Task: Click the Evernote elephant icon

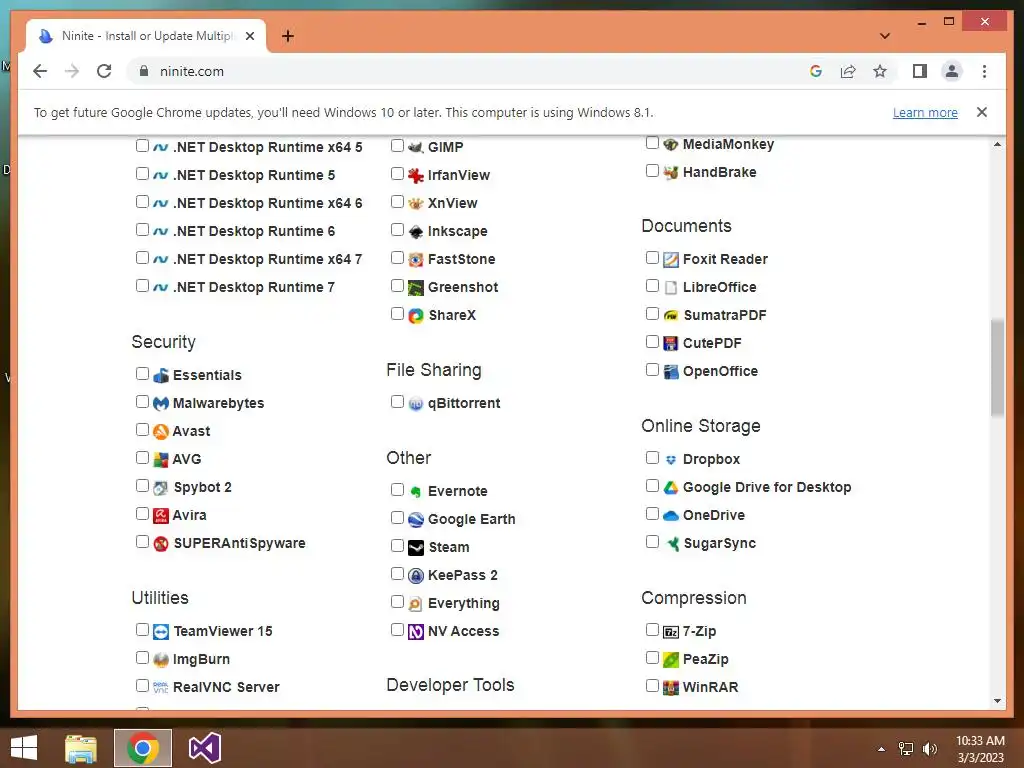Action: click(x=415, y=491)
